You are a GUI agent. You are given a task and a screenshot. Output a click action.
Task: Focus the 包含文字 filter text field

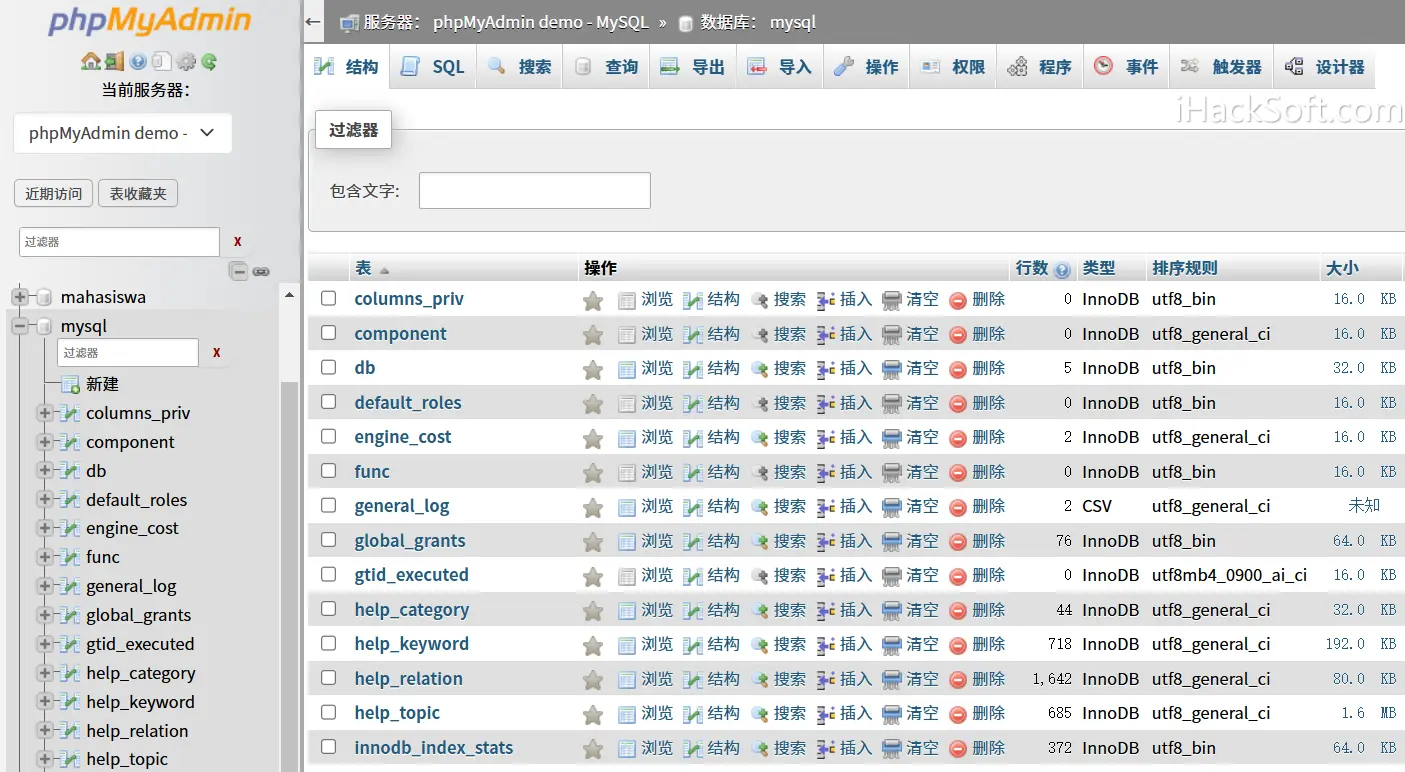(535, 190)
